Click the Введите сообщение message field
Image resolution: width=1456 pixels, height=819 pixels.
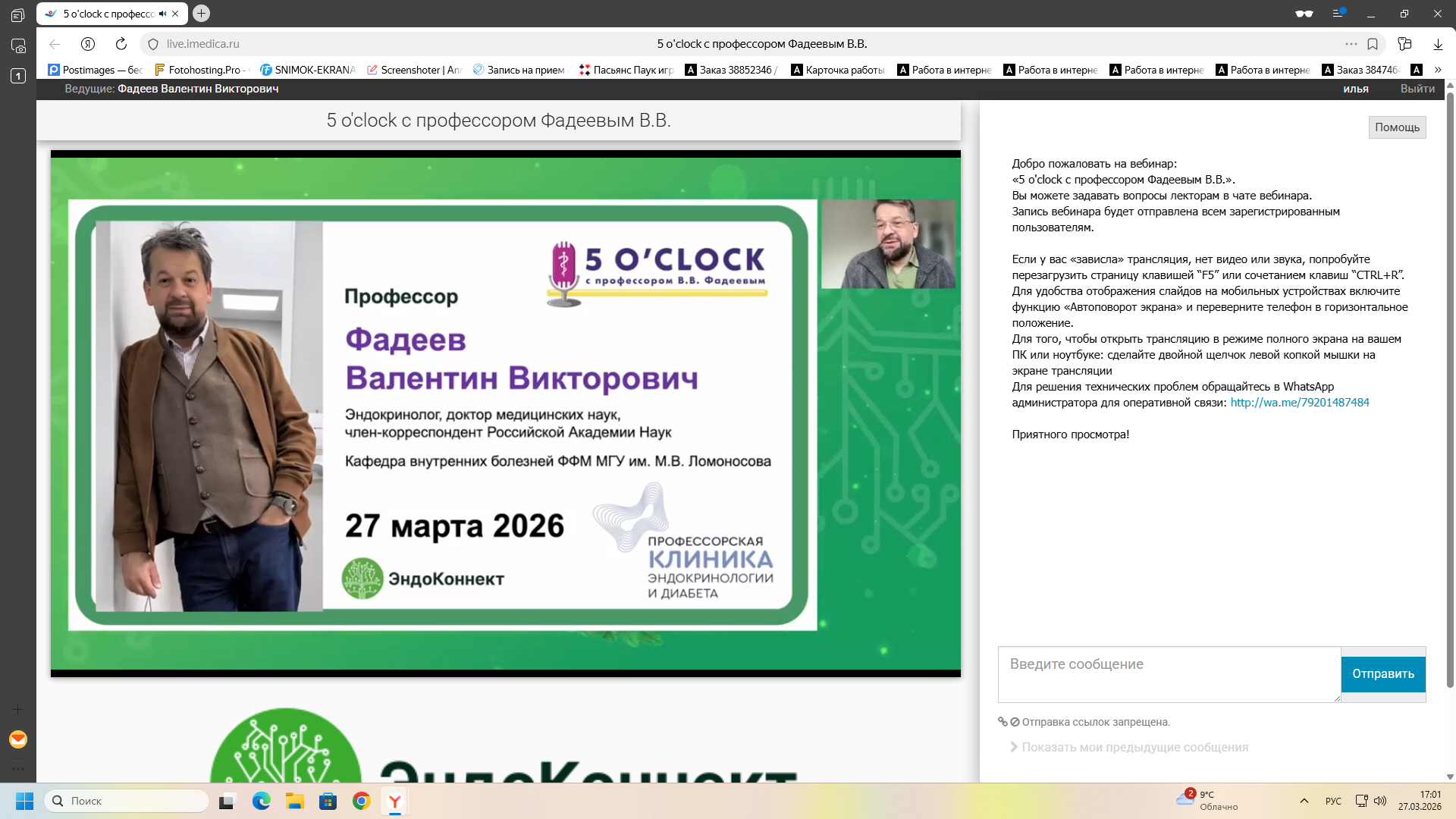click(1169, 674)
